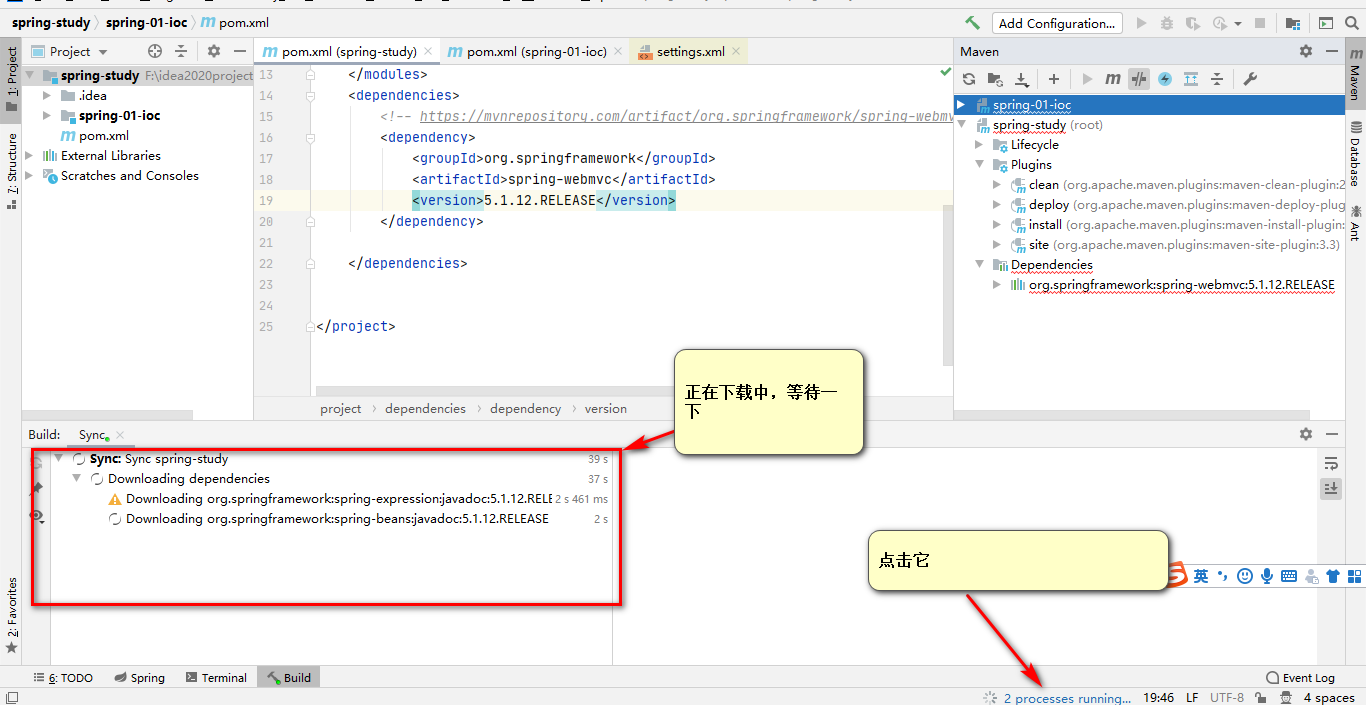This screenshot has height=705, width=1366.
Task: Open the IDE settings gear on Build panel
Action: pos(1306,434)
